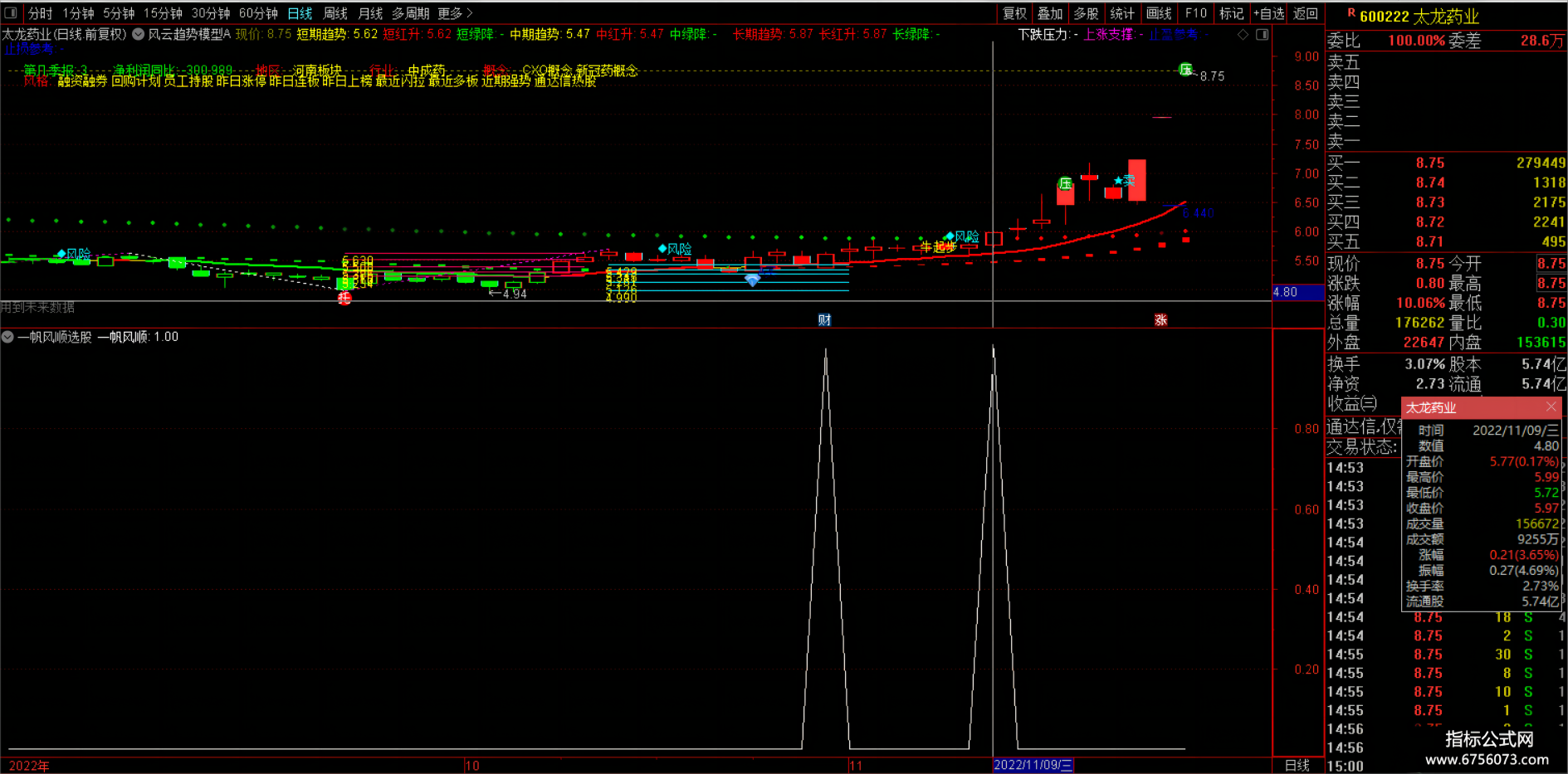The image size is (1568, 774).
Task: Click the blue diamond gem icon on candles
Action: 752,280
